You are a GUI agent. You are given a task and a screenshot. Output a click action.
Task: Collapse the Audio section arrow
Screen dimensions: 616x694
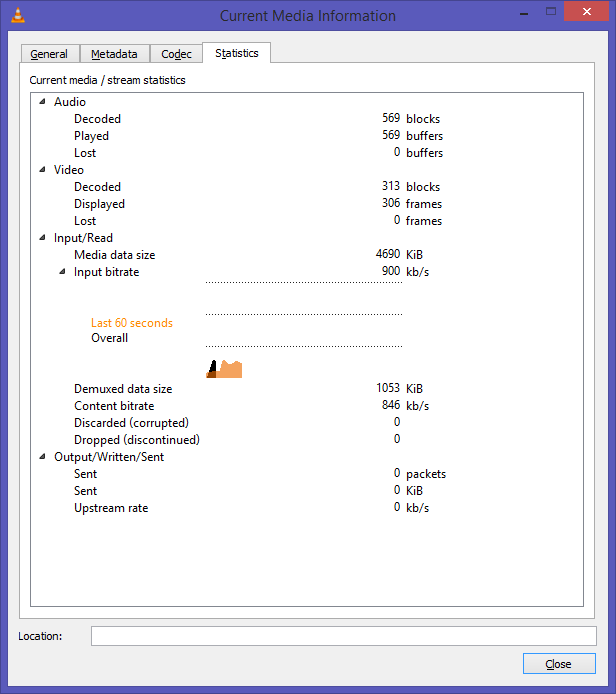[42, 102]
